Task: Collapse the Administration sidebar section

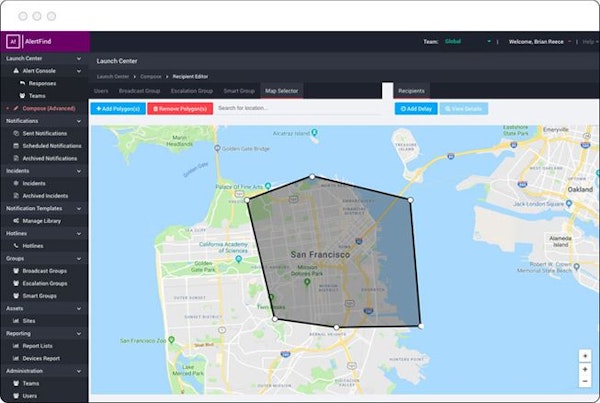Action: (x=78, y=371)
